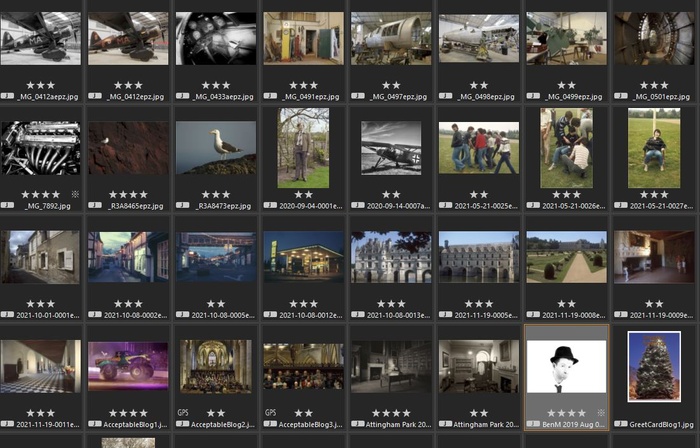Click the GPS badge on AcceptableBlog3

coord(270,412)
